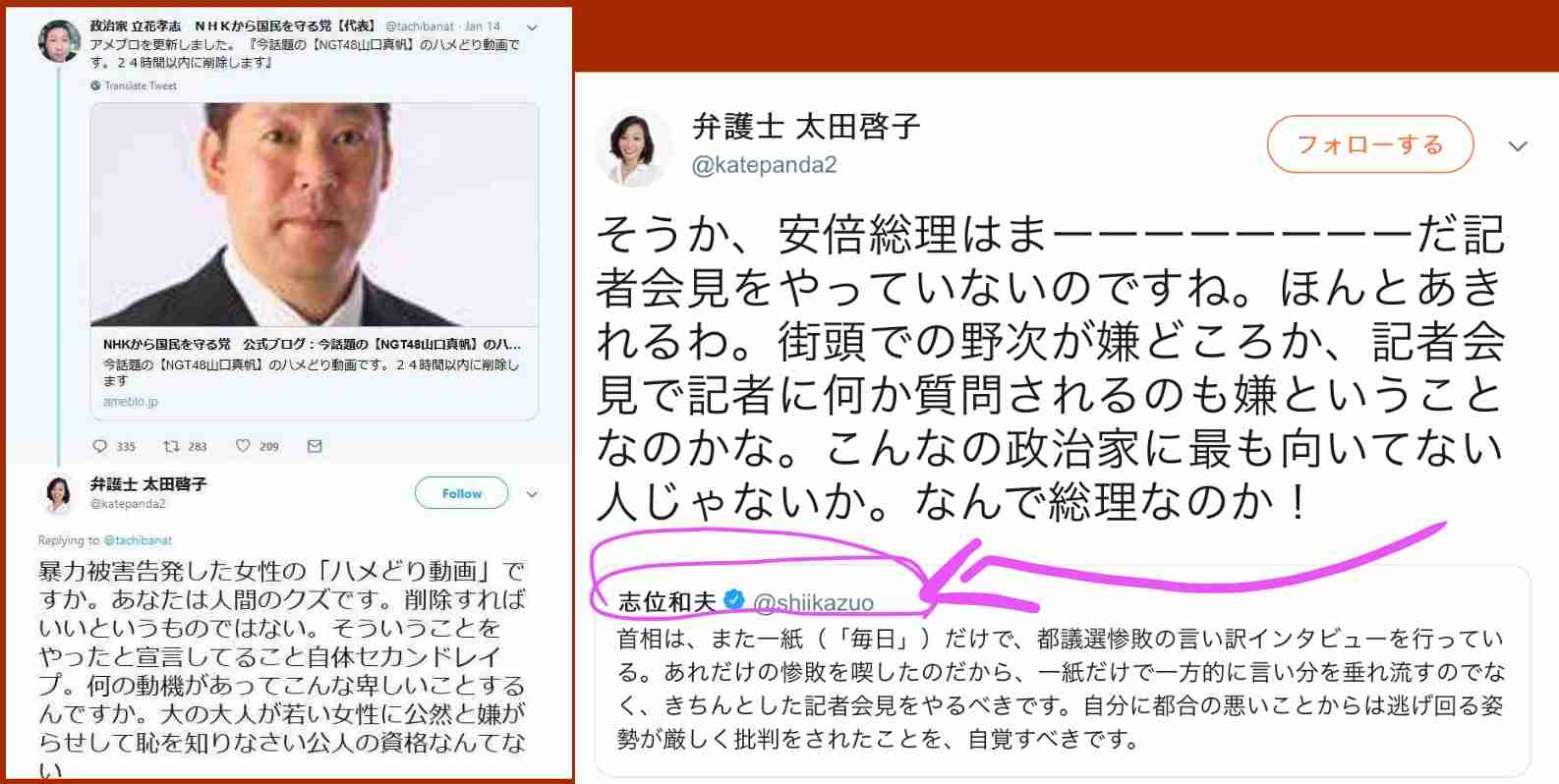Open the @tachibanat Replying to link
1559x784 pixels.
point(138,540)
